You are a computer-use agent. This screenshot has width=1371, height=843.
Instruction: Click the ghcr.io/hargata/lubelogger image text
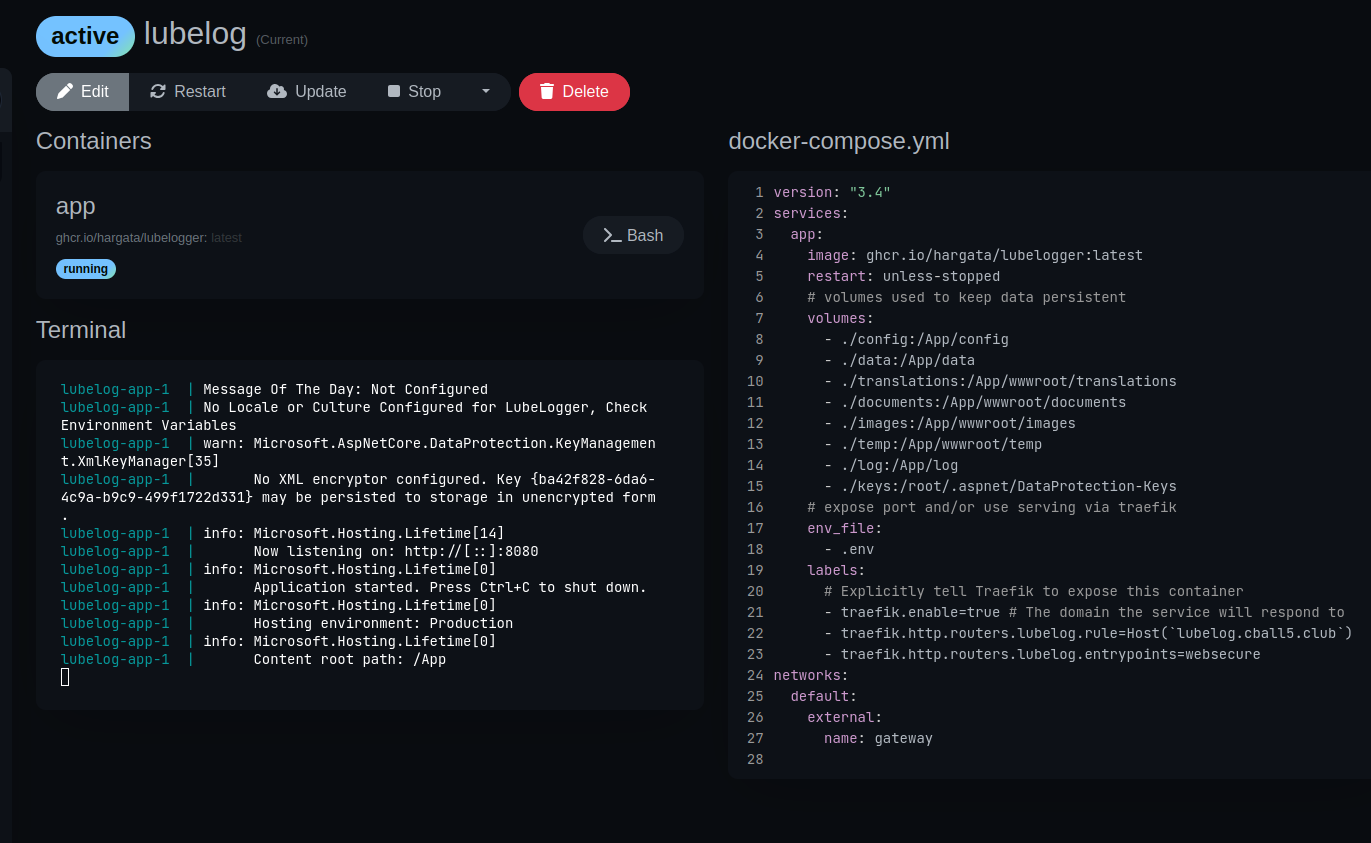[x=131, y=238]
